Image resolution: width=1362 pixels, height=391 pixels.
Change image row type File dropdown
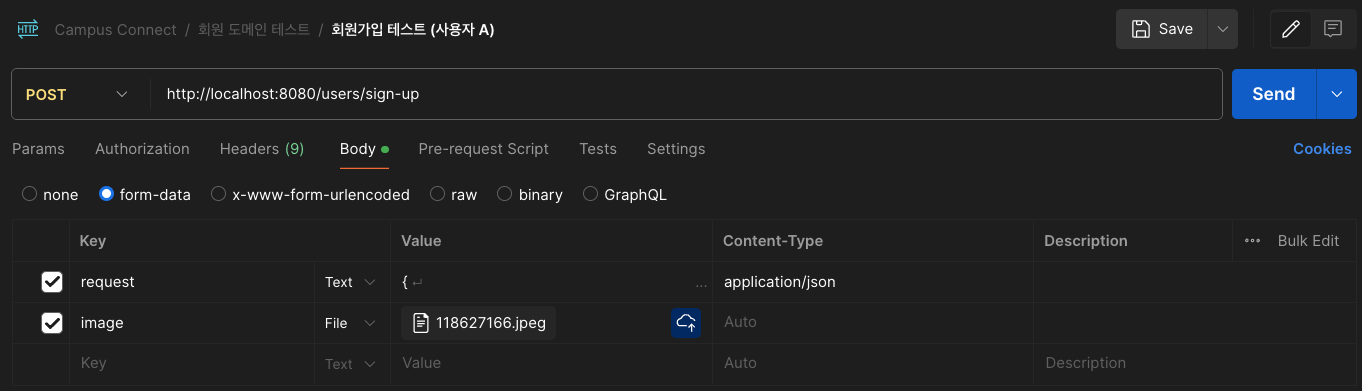click(350, 323)
